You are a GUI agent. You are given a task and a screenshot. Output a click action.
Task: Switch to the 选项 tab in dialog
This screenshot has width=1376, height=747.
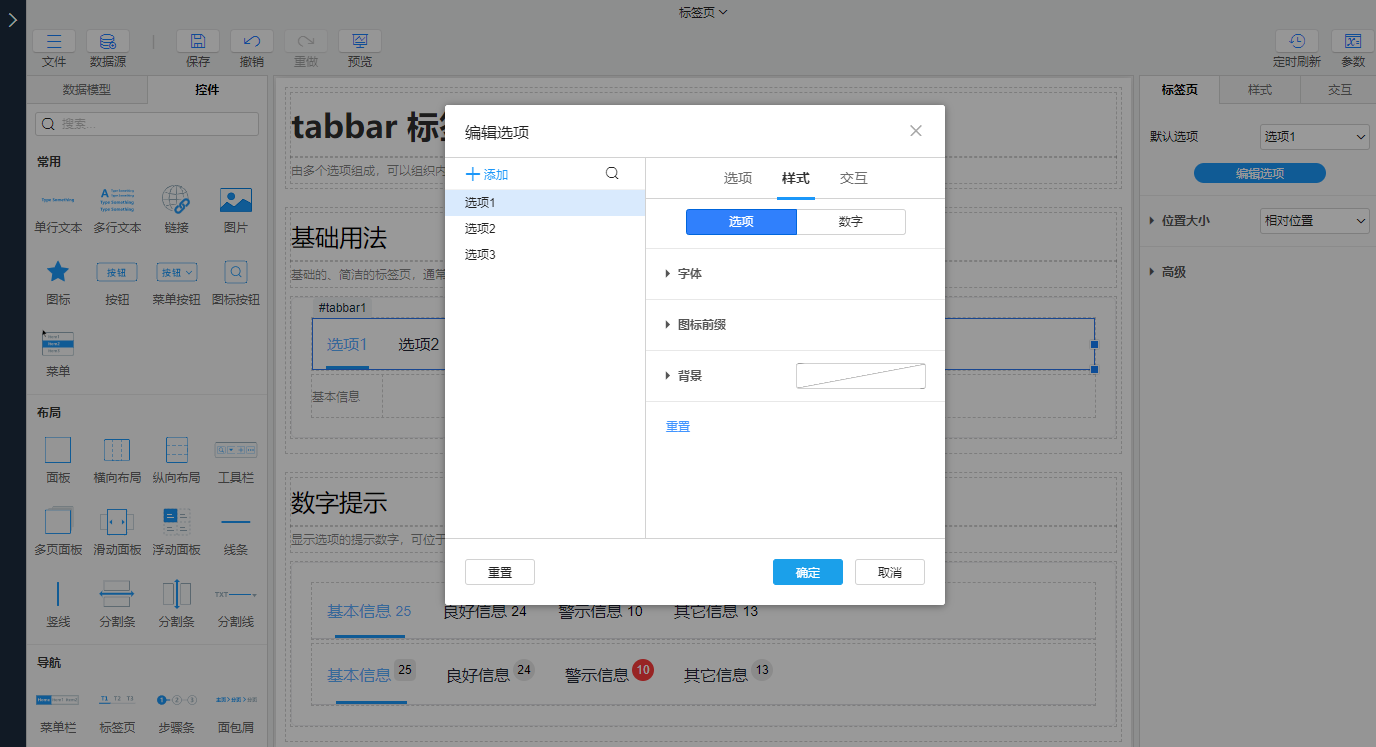[738, 178]
